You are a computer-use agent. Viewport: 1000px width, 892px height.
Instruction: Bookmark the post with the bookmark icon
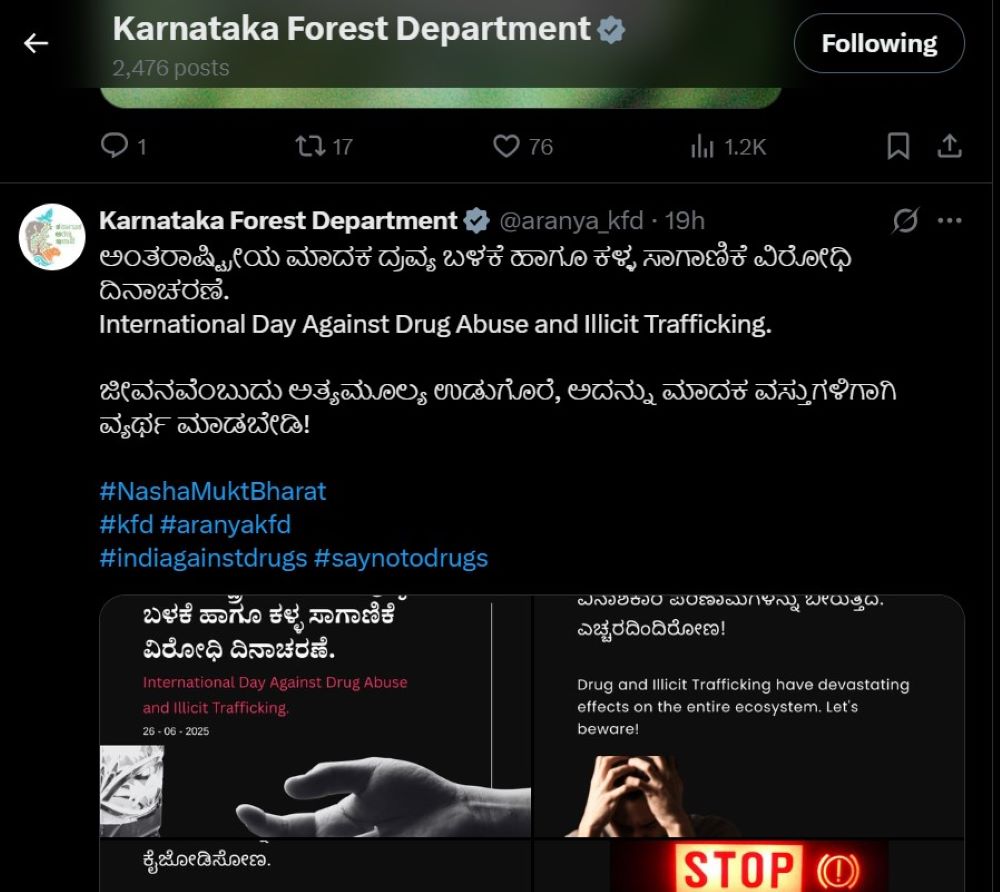(x=898, y=146)
